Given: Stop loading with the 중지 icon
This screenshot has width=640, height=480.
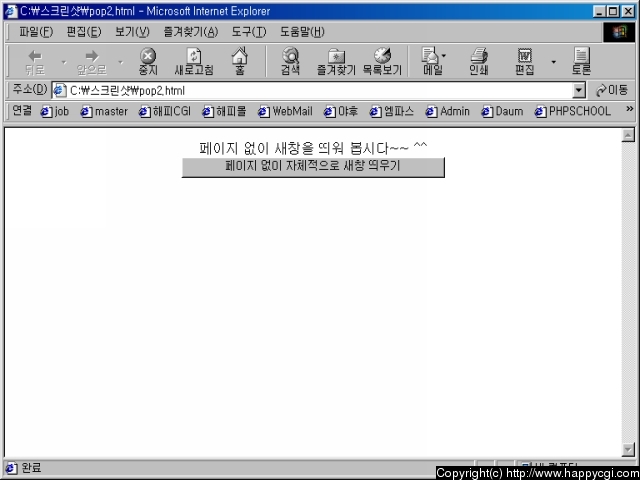Looking at the screenshot, I should click(x=148, y=62).
